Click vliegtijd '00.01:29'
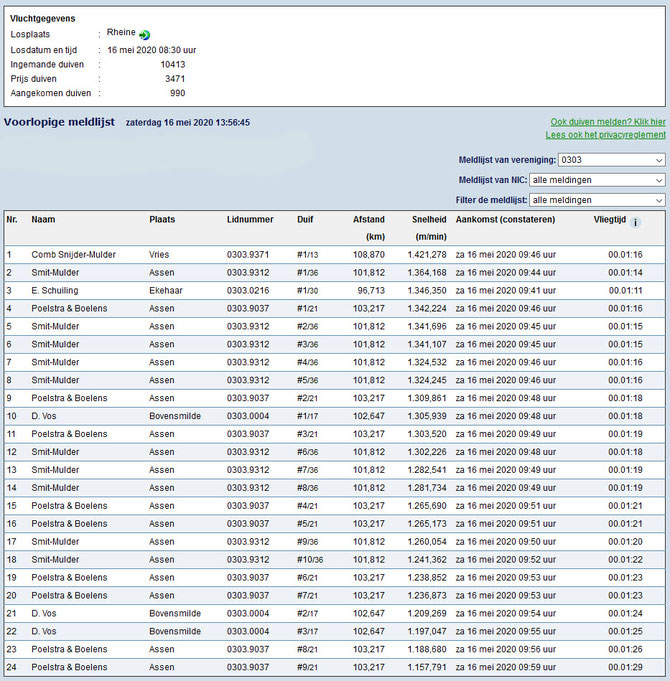The image size is (670, 681). point(625,668)
